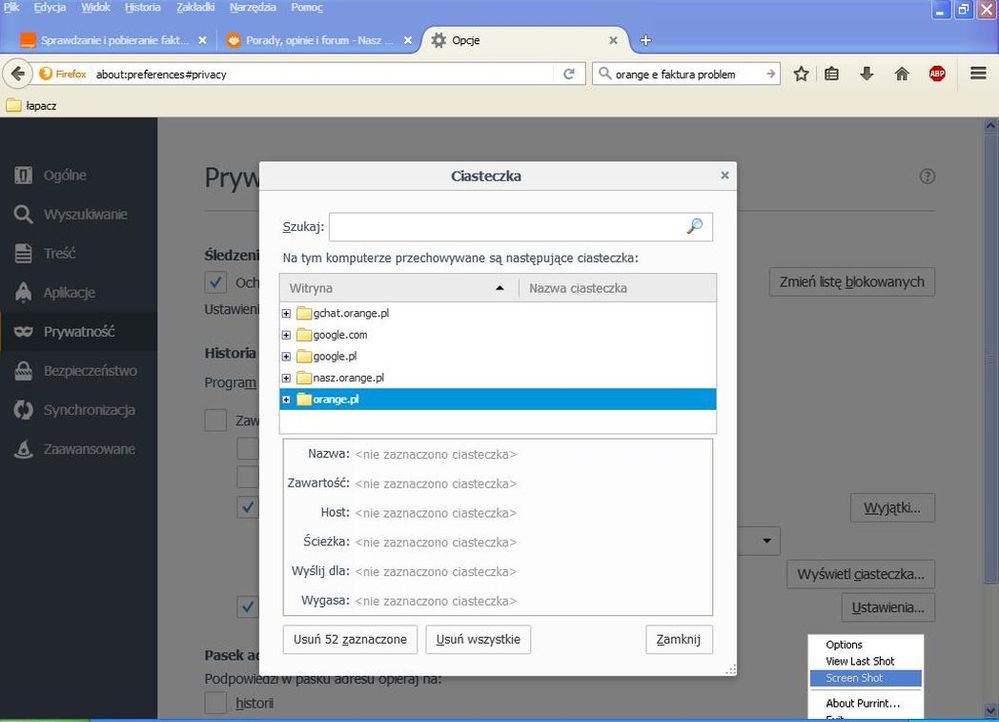Viewport: 999px width, 722px height.
Task: Open the bookmarks list icon
Action: coord(832,74)
